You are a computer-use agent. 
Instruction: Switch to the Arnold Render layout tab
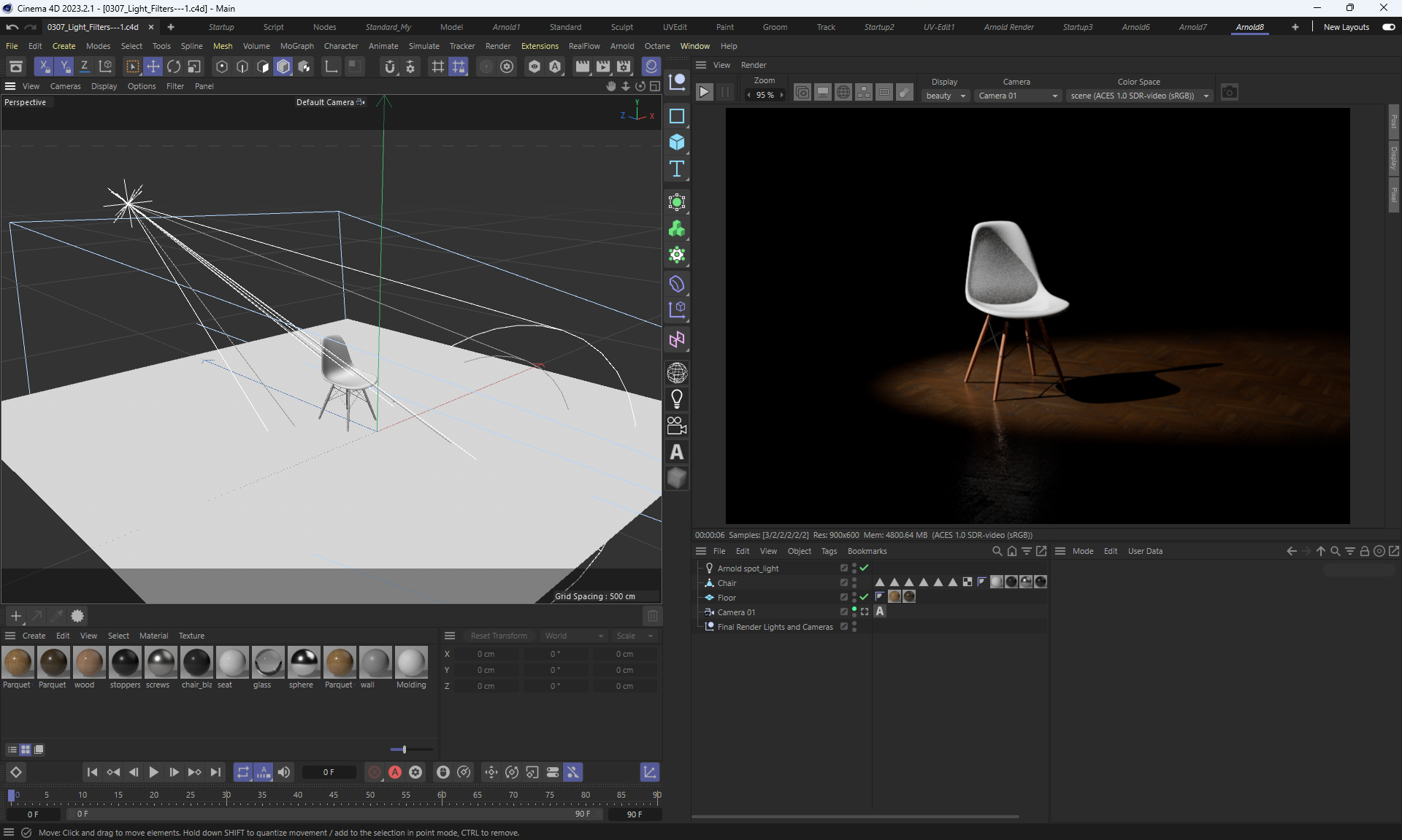point(1008,27)
